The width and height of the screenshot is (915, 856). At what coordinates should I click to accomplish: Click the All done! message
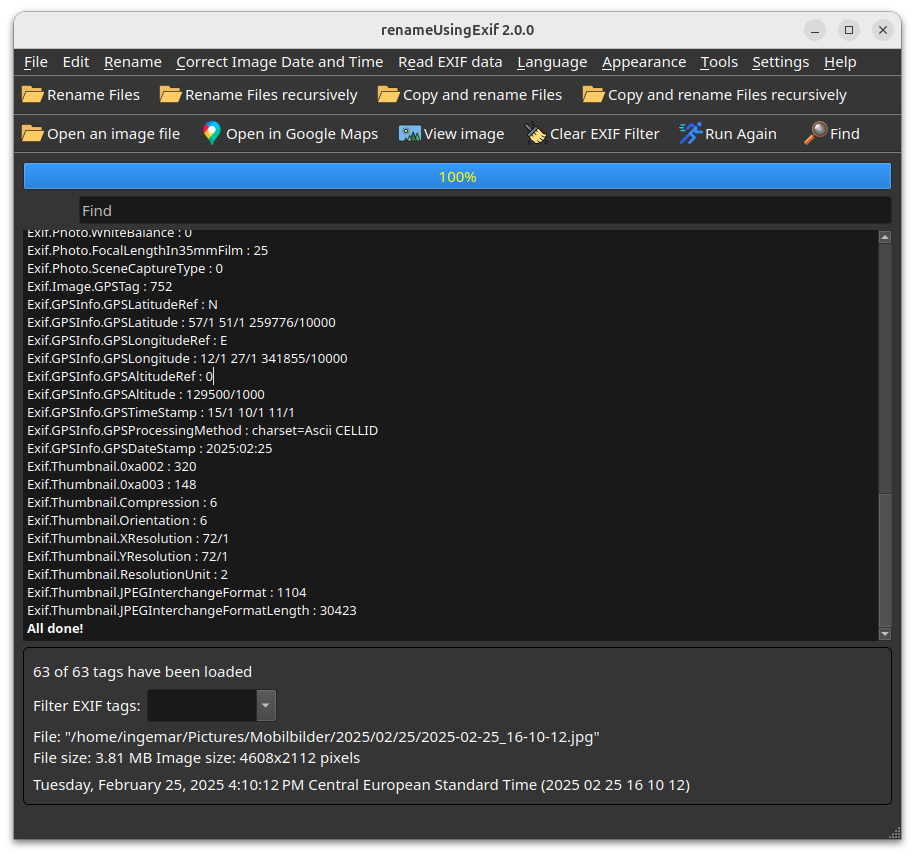(55, 628)
